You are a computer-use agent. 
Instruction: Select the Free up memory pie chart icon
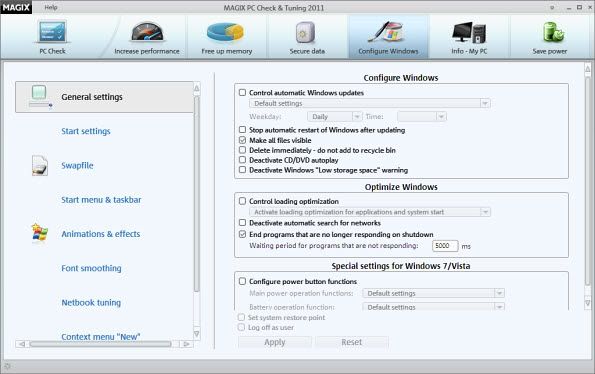pos(226,32)
